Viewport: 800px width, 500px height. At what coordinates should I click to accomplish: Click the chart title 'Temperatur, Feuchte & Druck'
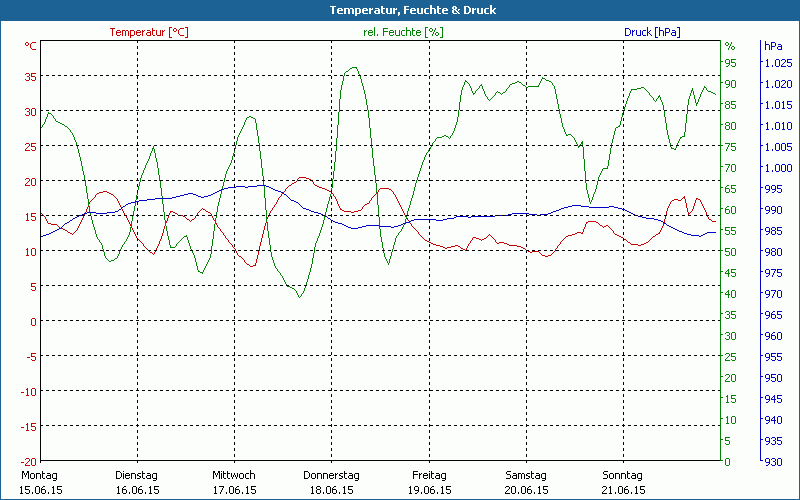pyautogui.click(x=413, y=10)
